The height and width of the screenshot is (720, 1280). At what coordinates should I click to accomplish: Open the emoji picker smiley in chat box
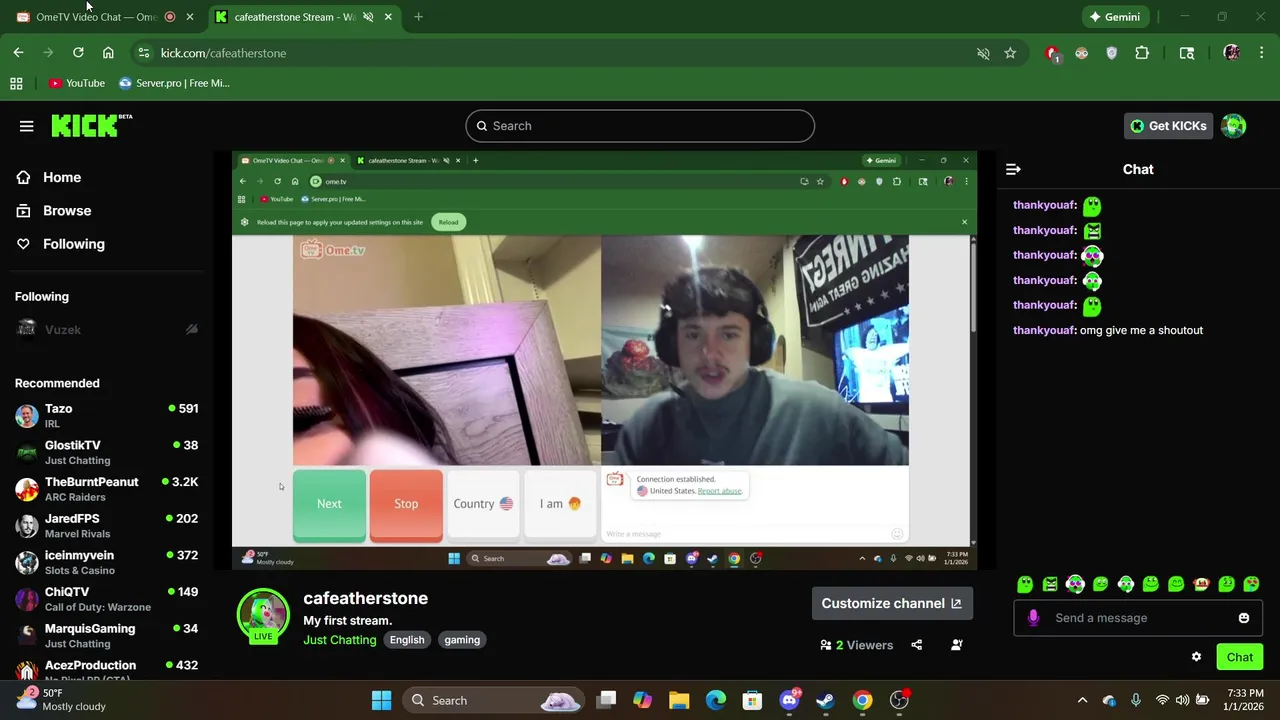pyautogui.click(x=1244, y=618)
